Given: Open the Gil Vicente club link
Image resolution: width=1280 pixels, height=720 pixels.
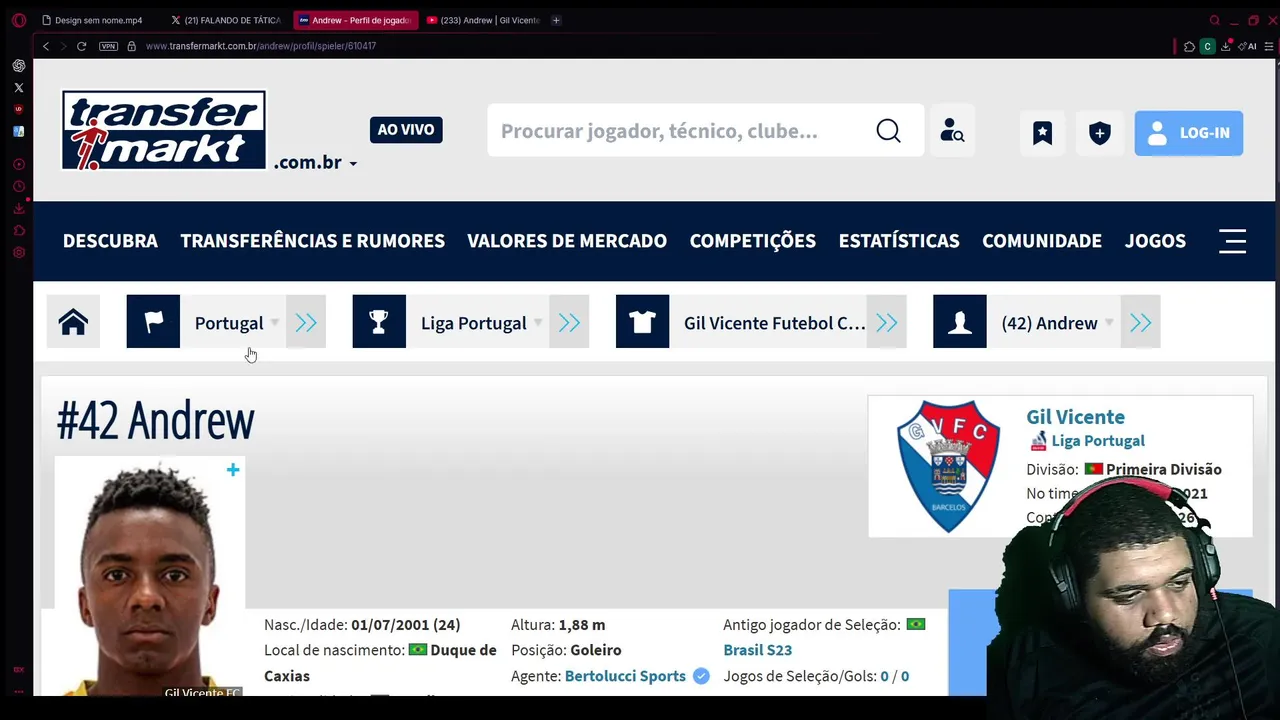Looking at the screenshot, I should [1075, 417].
